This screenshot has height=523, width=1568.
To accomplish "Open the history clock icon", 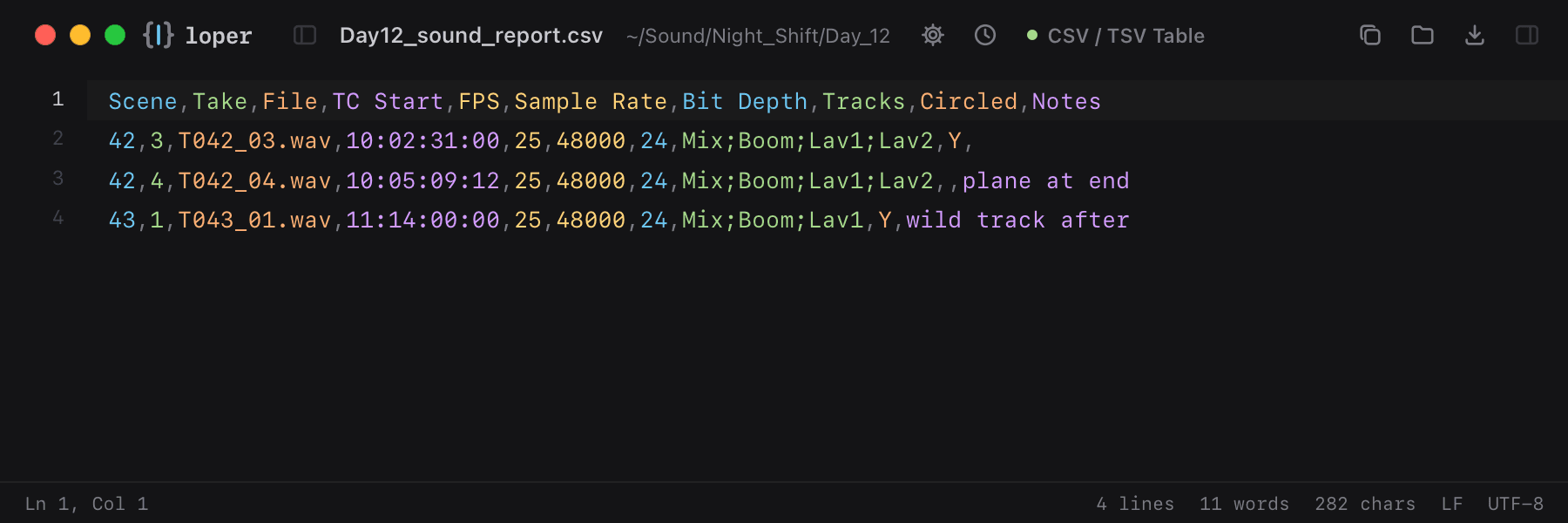I will (985, 35).
